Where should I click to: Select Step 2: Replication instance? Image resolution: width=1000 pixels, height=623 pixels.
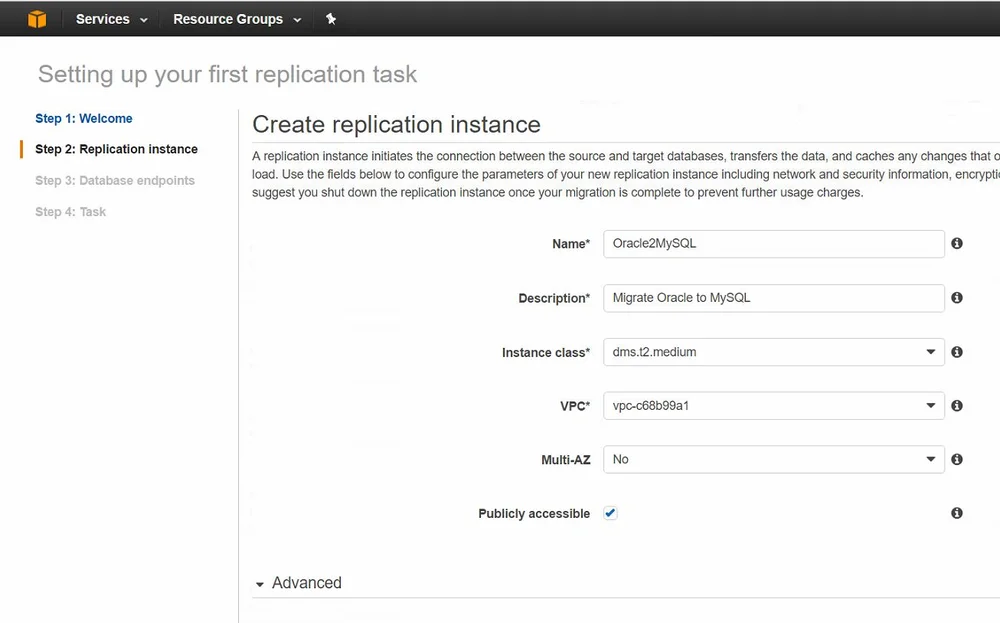pos(116,149)
